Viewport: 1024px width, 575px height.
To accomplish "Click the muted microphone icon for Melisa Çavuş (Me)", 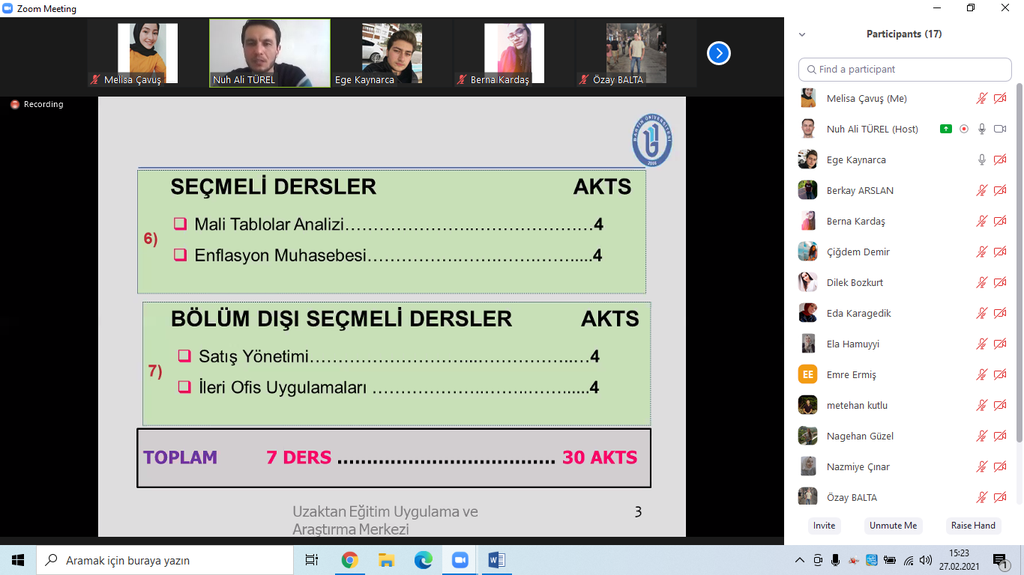I will [x=982, y=99].
